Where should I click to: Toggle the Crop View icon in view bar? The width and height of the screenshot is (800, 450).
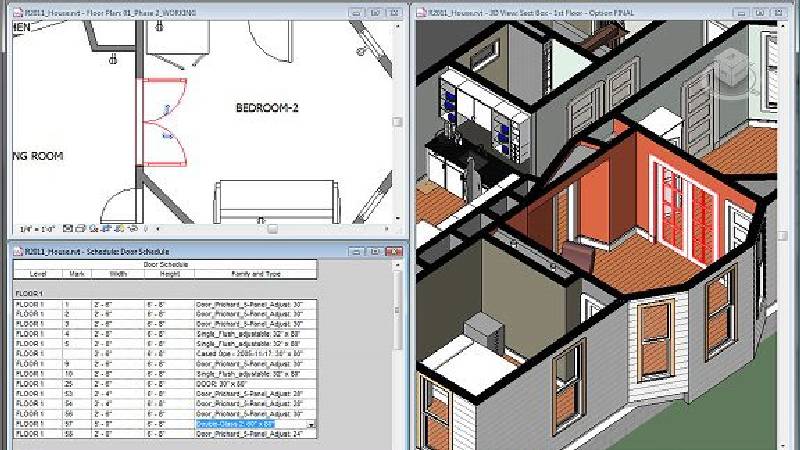tap(106, 229)
